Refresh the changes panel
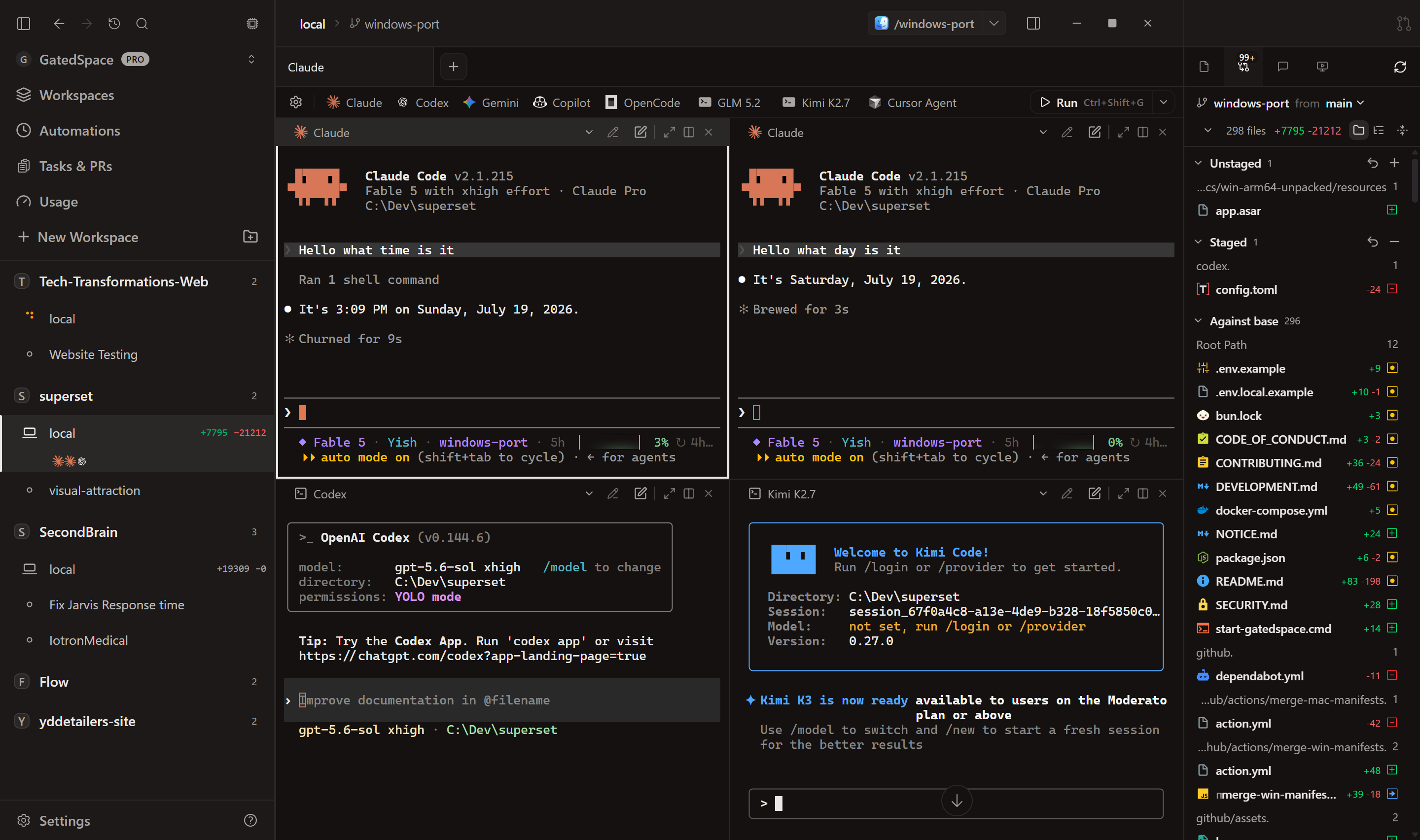 pos(1400,68)
